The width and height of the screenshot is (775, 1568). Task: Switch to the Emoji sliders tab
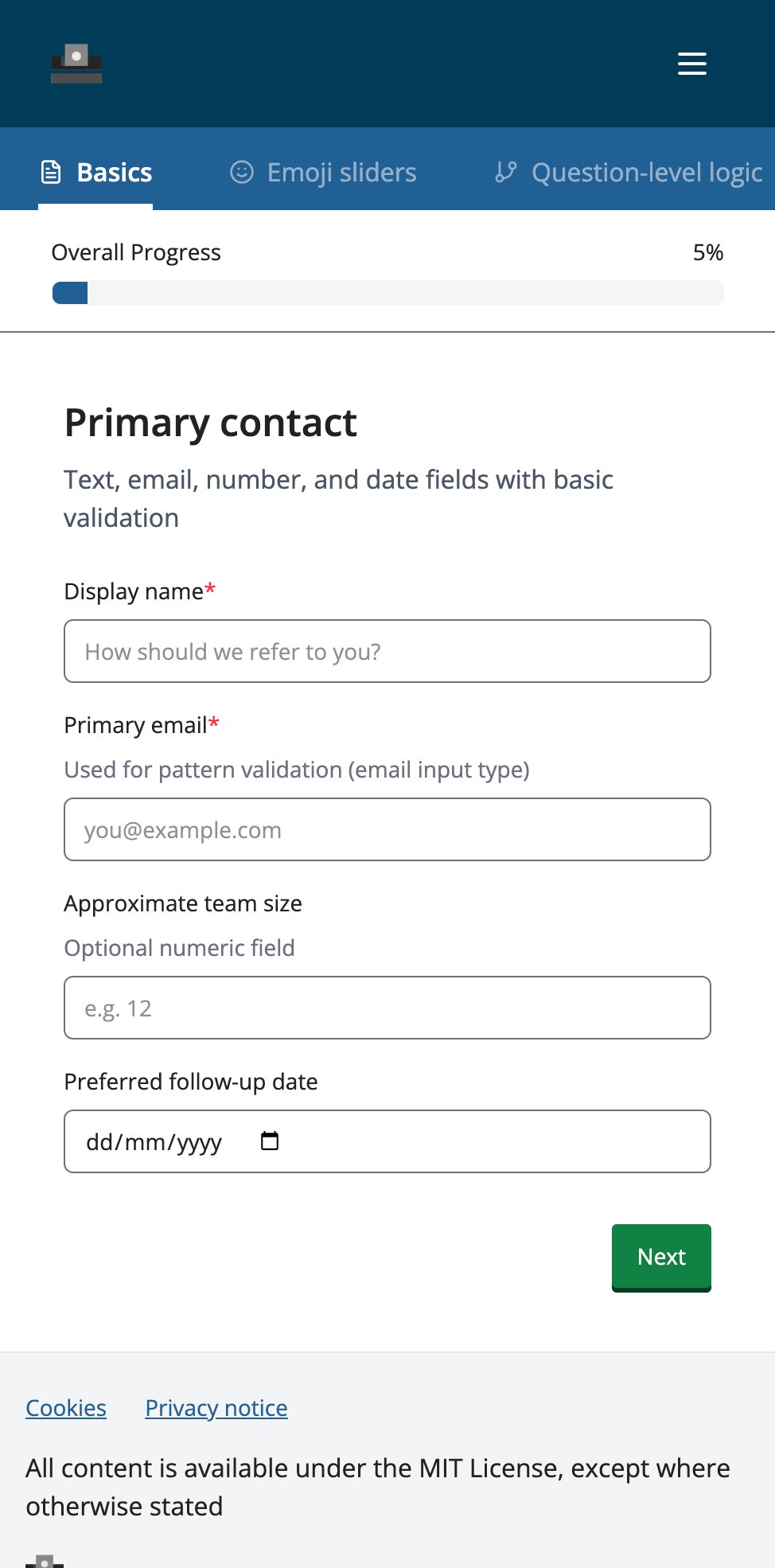341,172
